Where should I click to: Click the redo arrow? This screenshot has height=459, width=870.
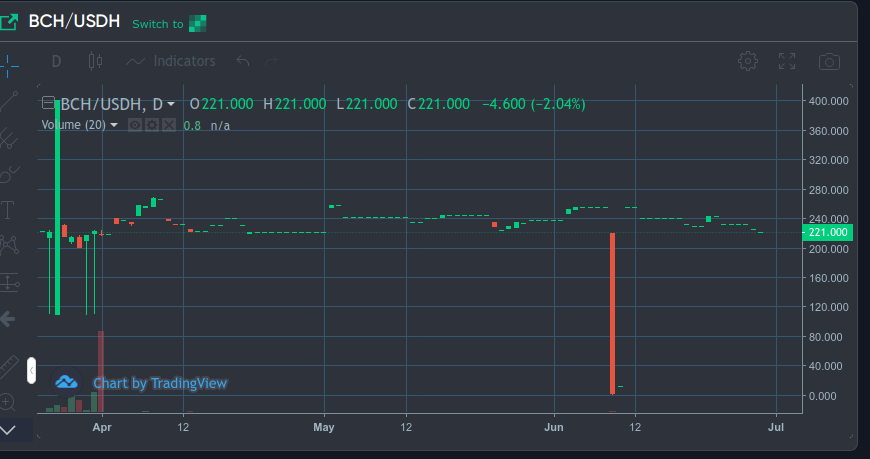tap(271, 61)
